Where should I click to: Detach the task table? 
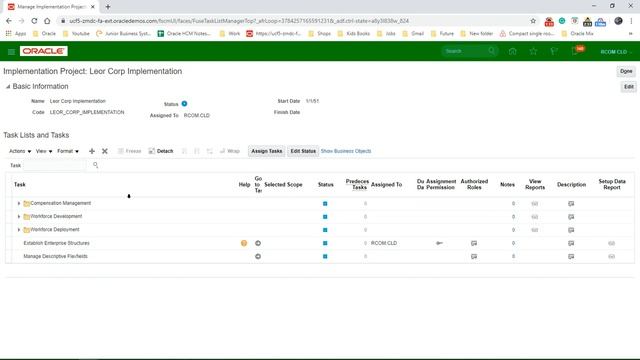(x=161, y=151)
